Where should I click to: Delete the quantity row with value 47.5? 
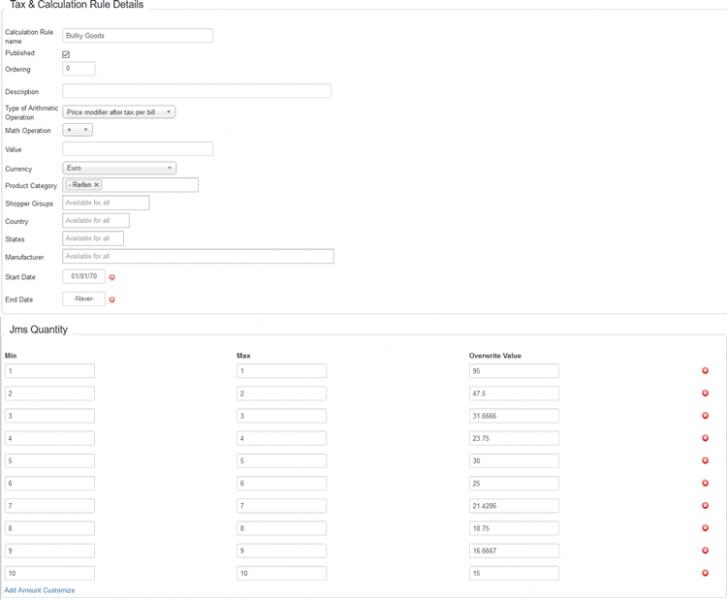pos(705,393)
